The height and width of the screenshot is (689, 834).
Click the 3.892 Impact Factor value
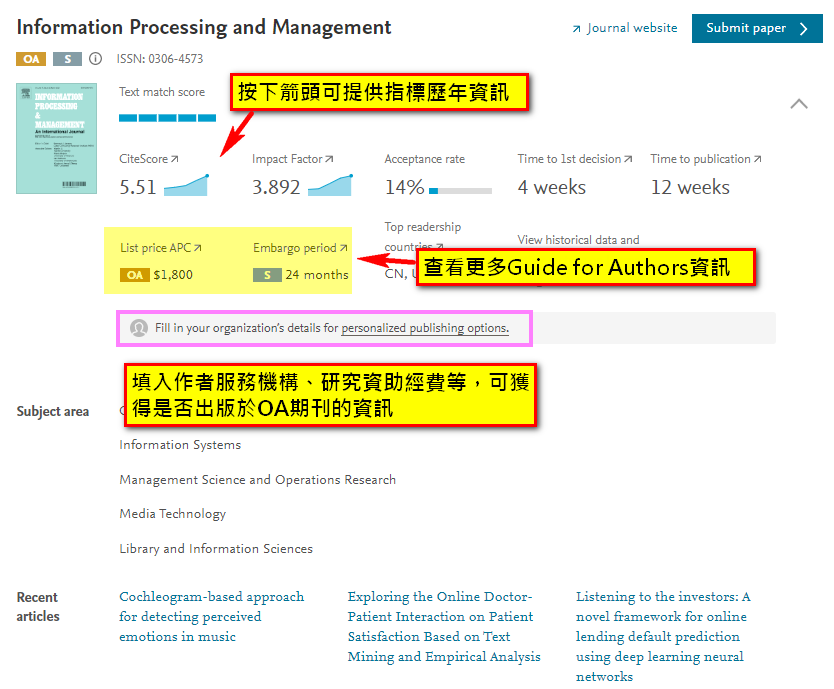tap(276, 187)
